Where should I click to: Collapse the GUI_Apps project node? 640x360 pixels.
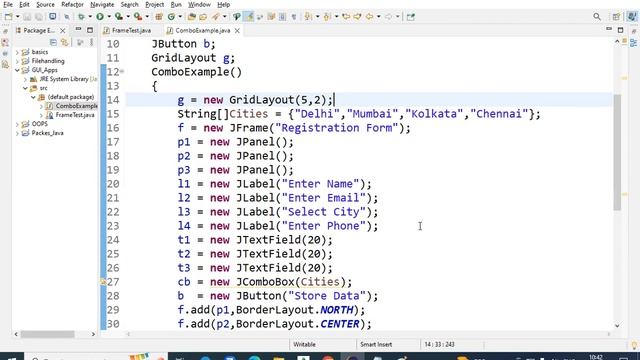point(17,70)
